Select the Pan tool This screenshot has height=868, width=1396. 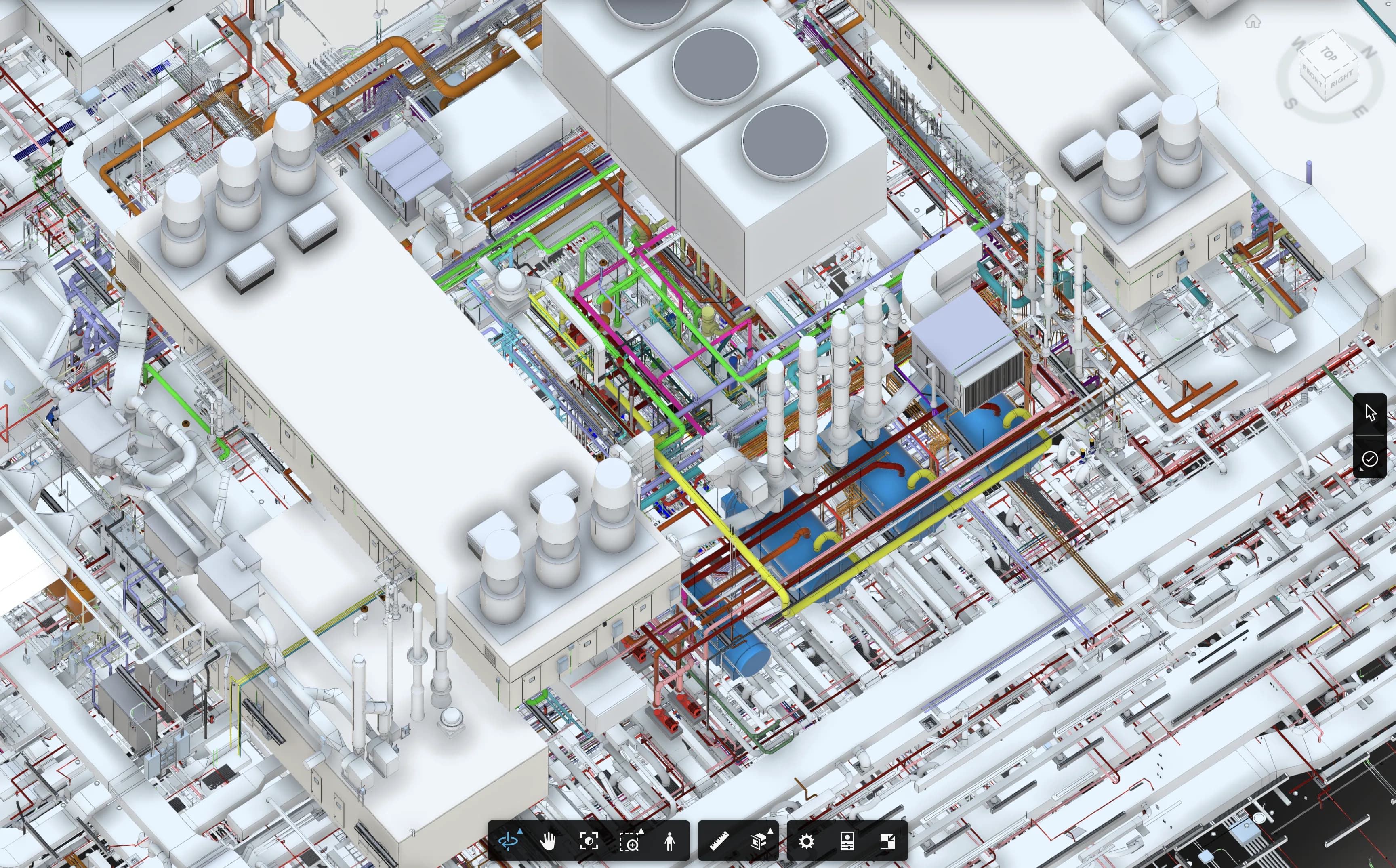click(549, 841)
